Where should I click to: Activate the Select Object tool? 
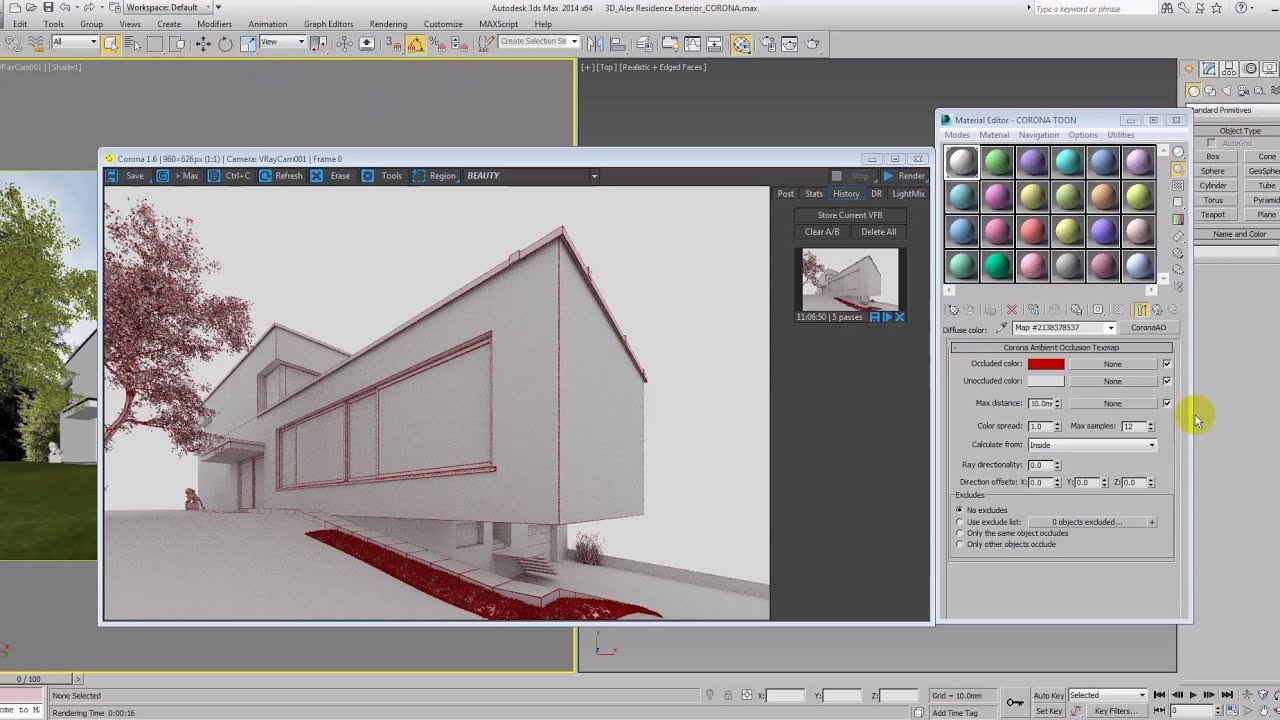point(110,43)
